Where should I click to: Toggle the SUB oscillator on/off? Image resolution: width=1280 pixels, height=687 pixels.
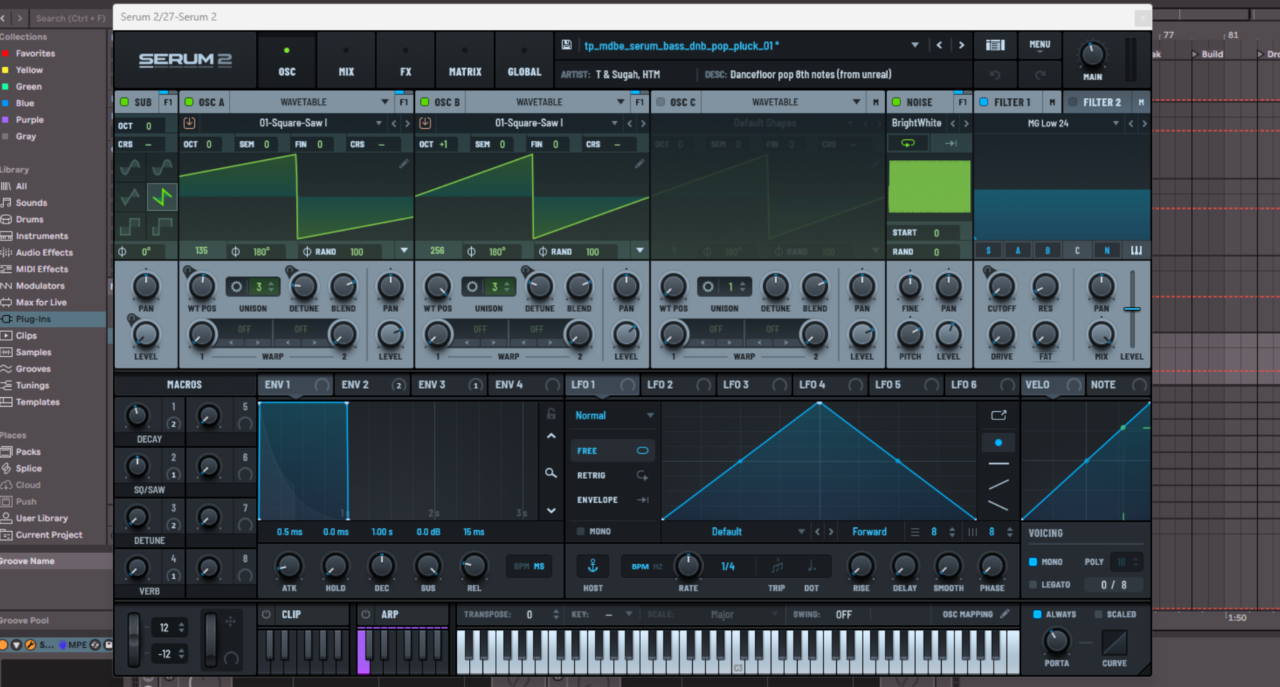[x=125, y=102]
